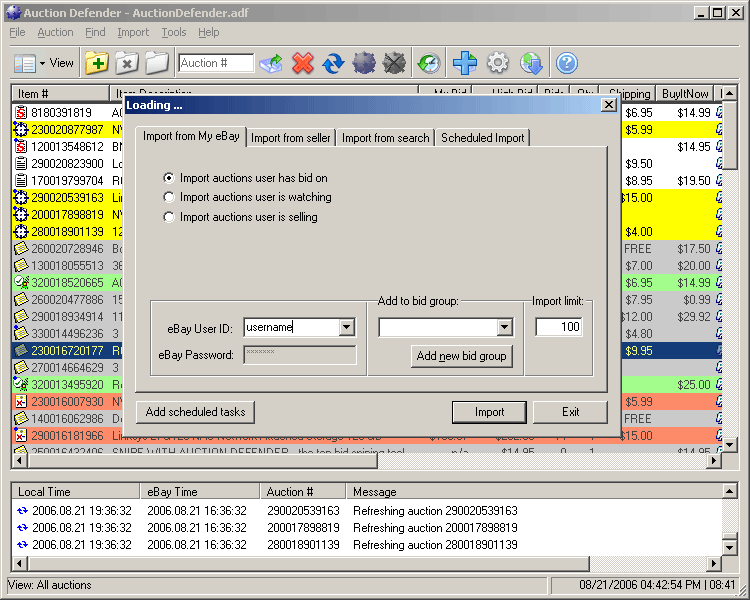Select 'Import auctions user has bid on'

169,178
